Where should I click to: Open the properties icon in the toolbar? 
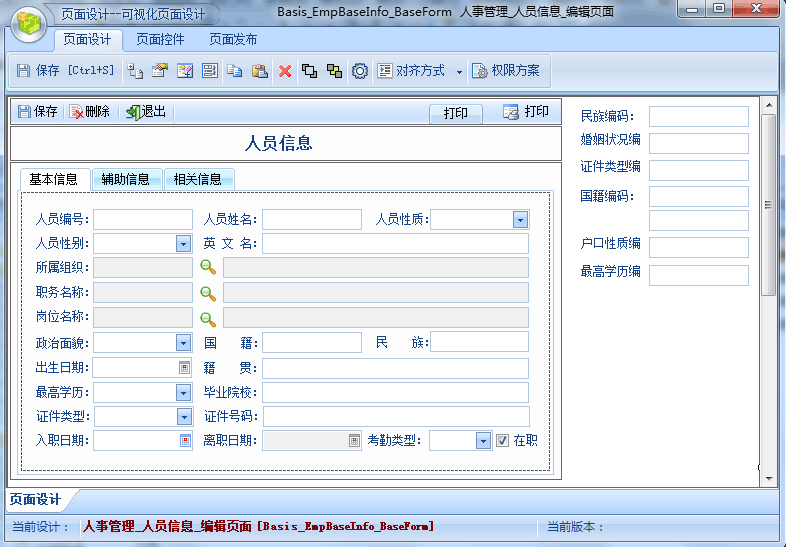click(160, 71)
